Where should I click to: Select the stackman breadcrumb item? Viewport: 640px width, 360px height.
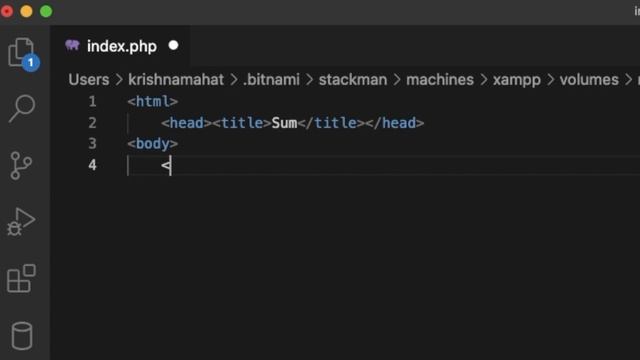(x=353, y=80)
